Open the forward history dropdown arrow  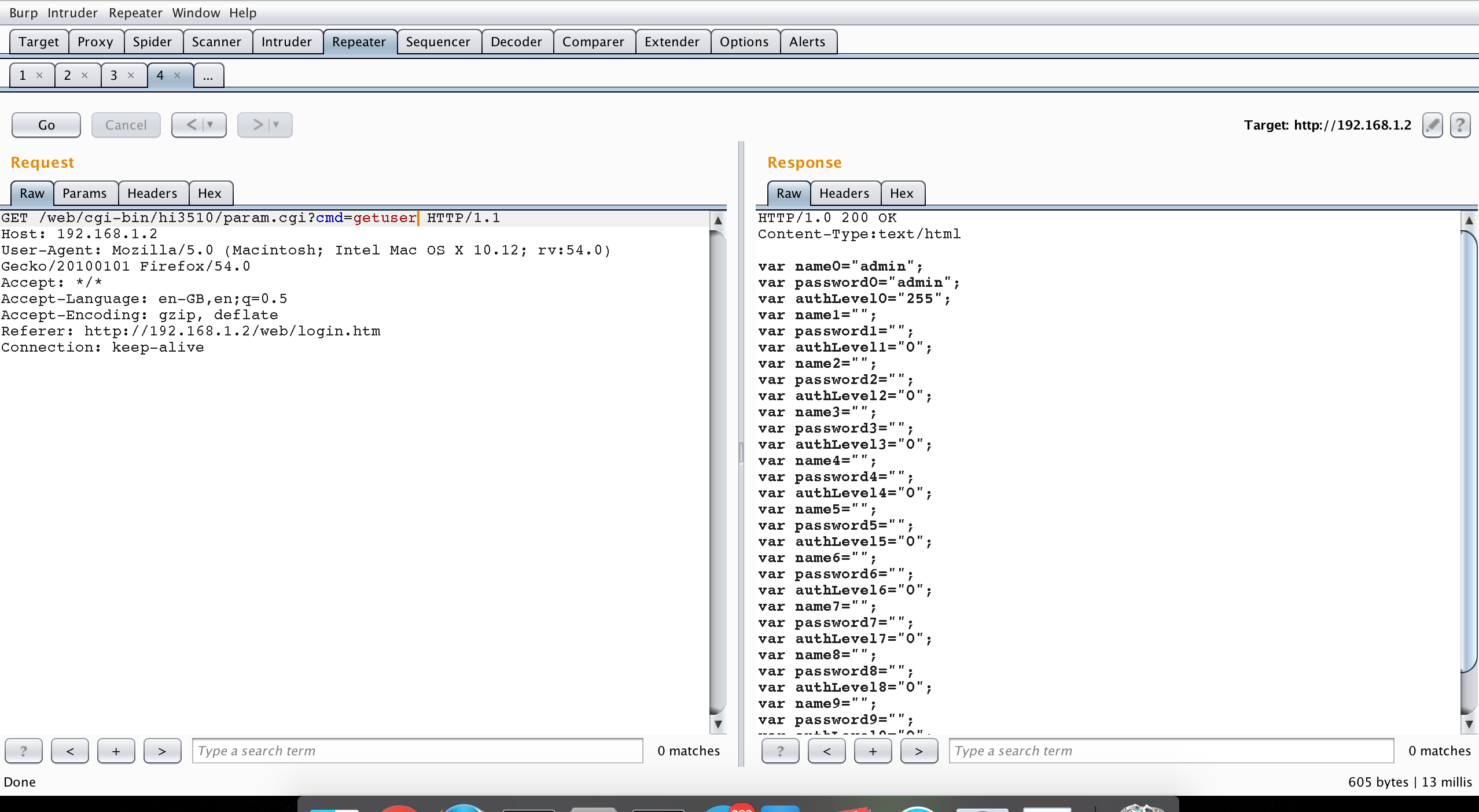tap(277, 125)
